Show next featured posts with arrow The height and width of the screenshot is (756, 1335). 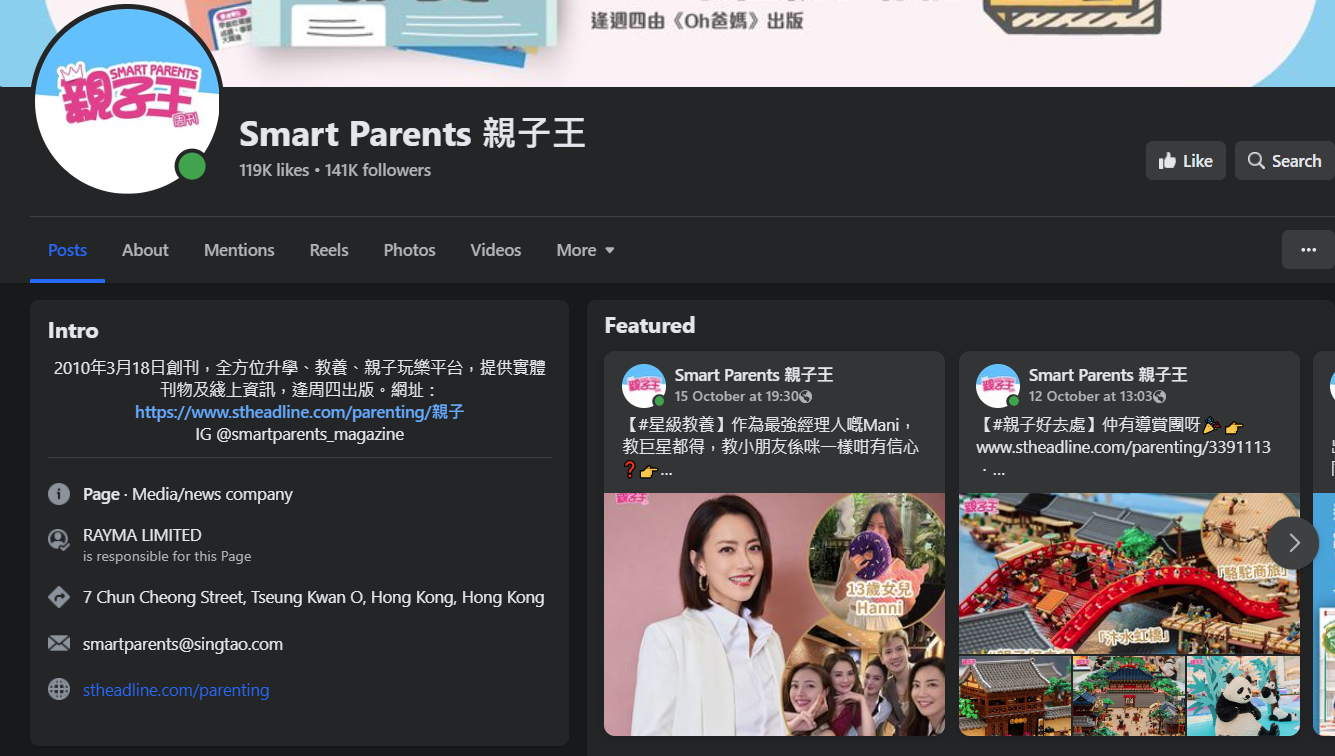[x=1293, y=543]
